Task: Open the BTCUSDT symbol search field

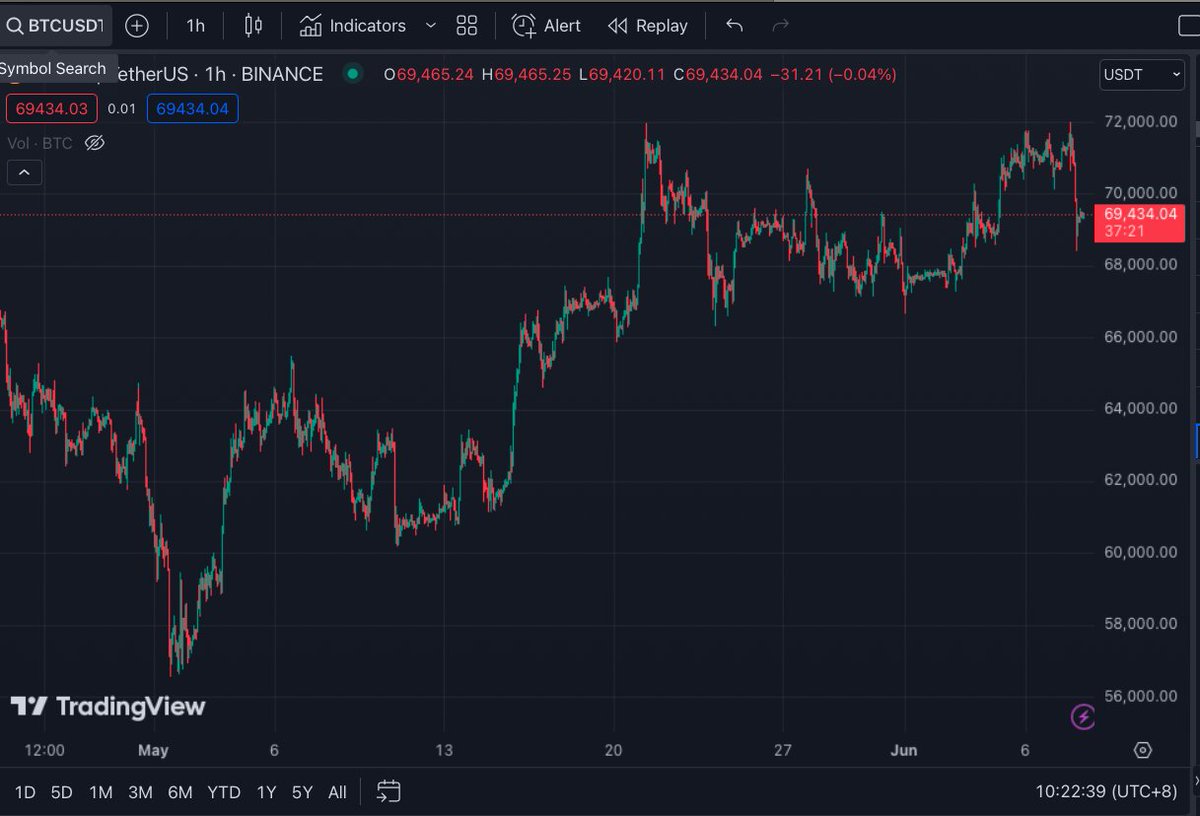Action: pos(56,26)
